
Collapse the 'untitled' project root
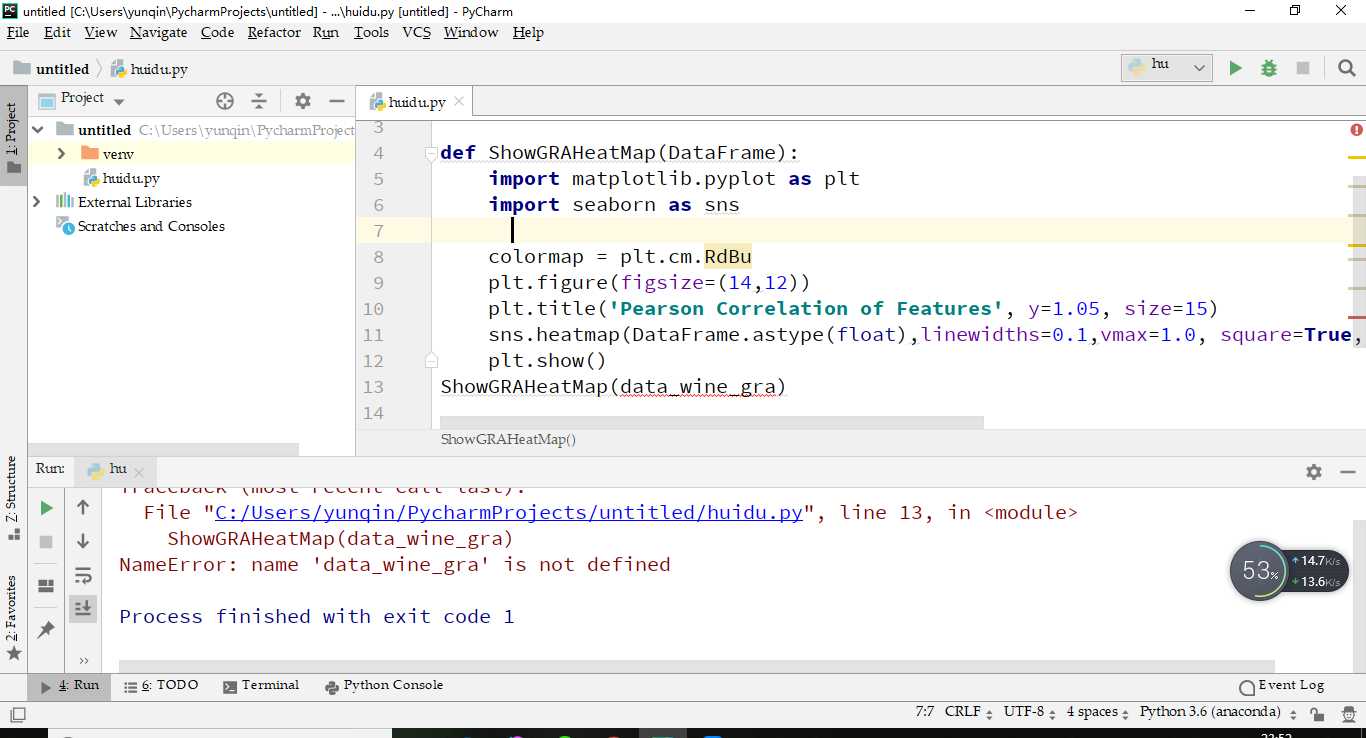(x=38, y=130)
